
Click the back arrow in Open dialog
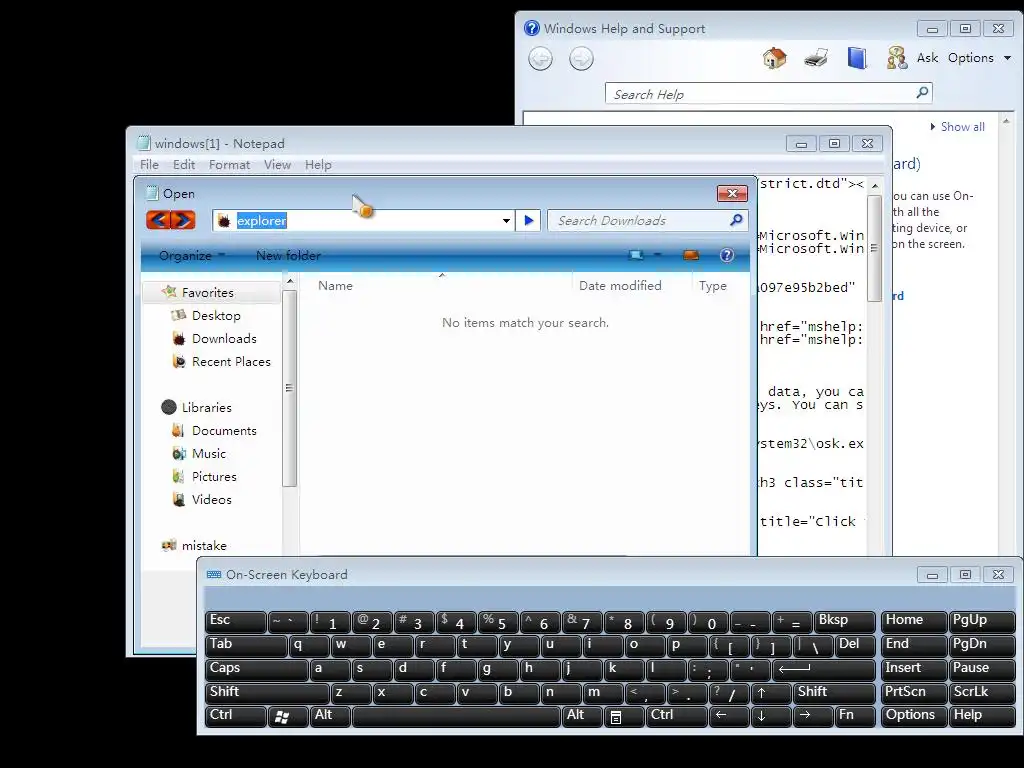pyautogui.click(x=158, y=220)
